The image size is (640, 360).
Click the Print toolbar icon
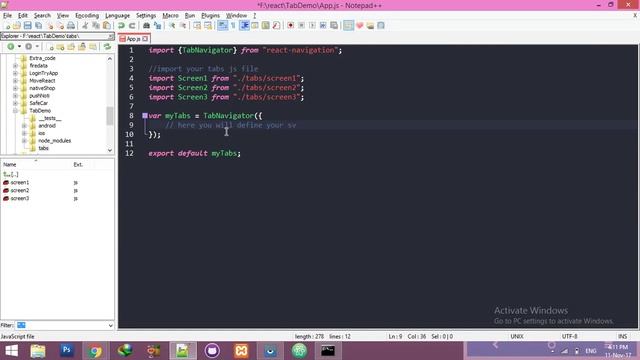(71, 26)
